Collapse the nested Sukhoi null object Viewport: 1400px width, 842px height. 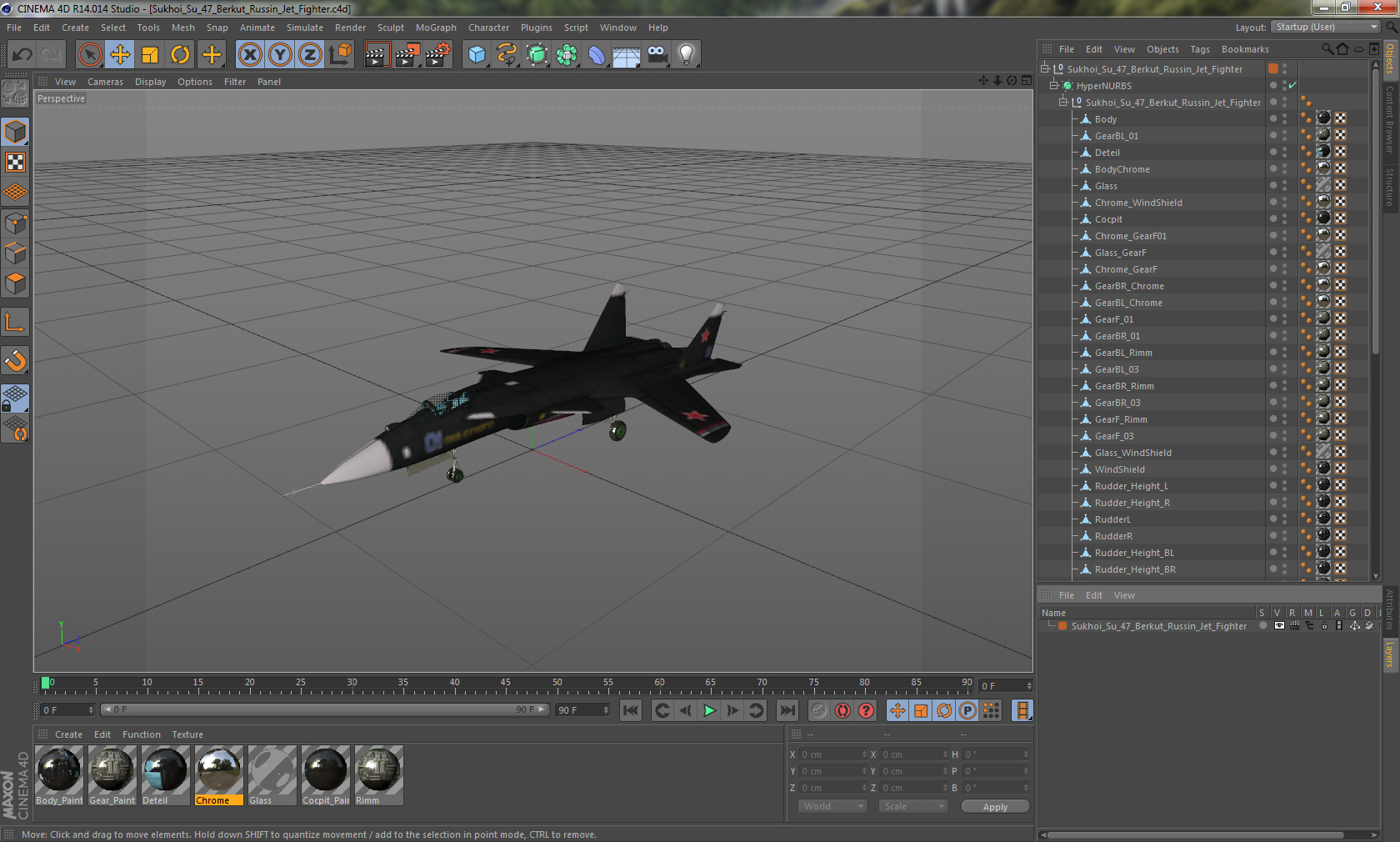point(1062,103)
